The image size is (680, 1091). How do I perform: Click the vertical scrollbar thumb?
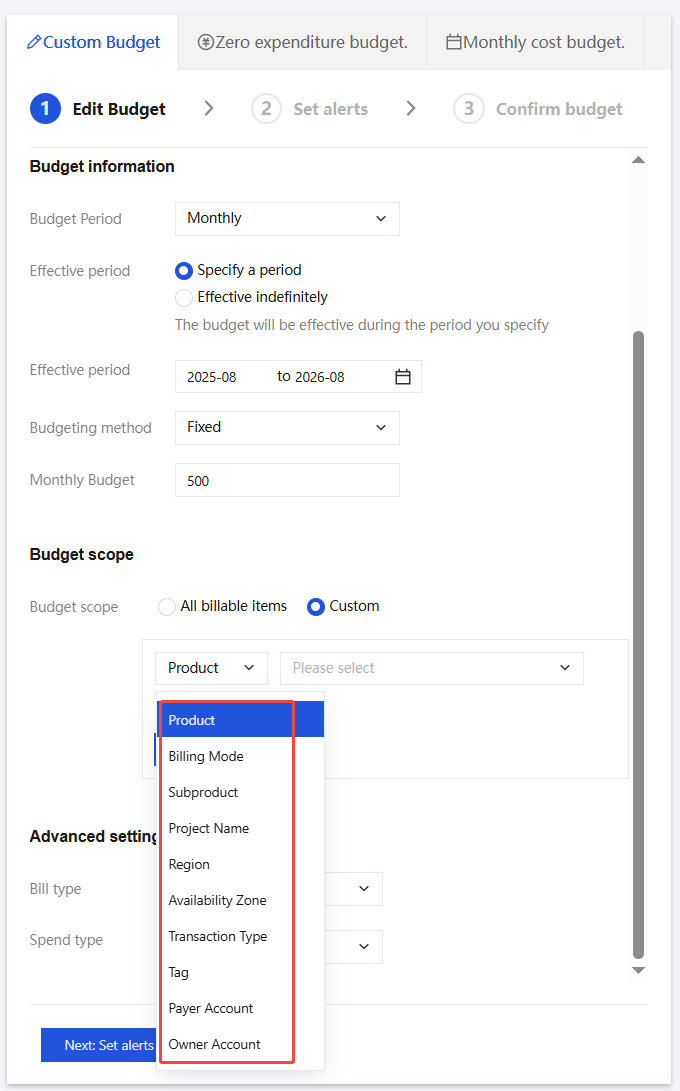click(639, 640)
